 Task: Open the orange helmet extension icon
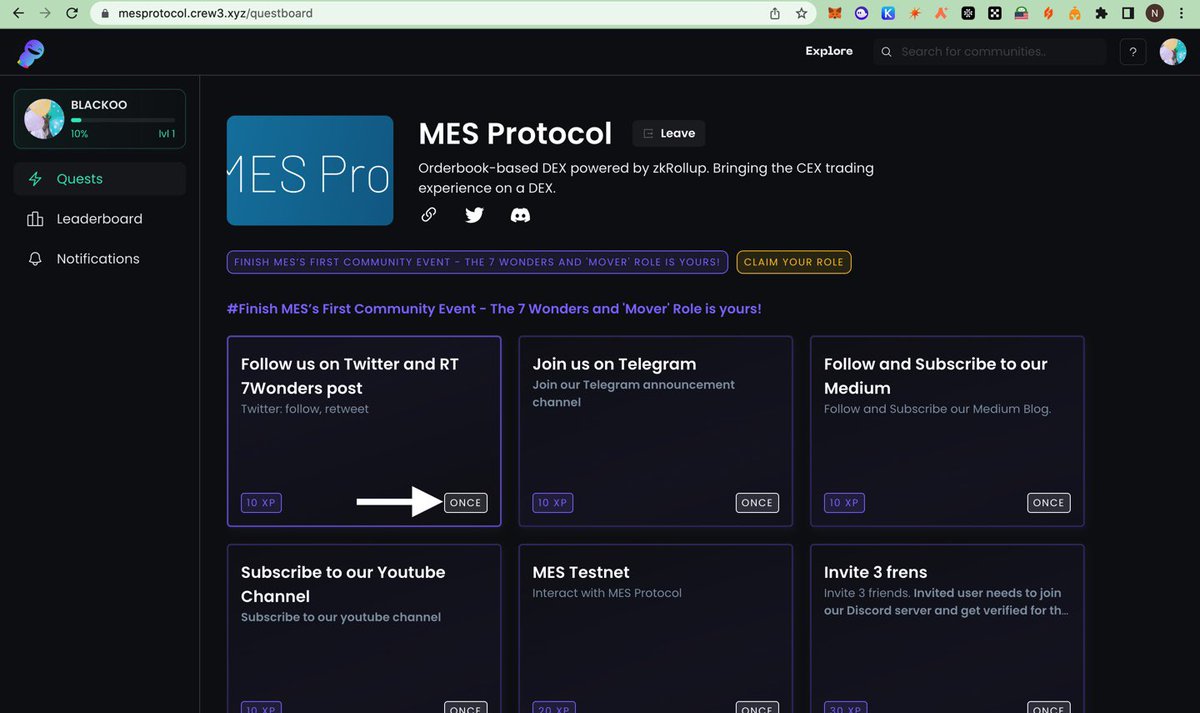tap(1075, 14)
